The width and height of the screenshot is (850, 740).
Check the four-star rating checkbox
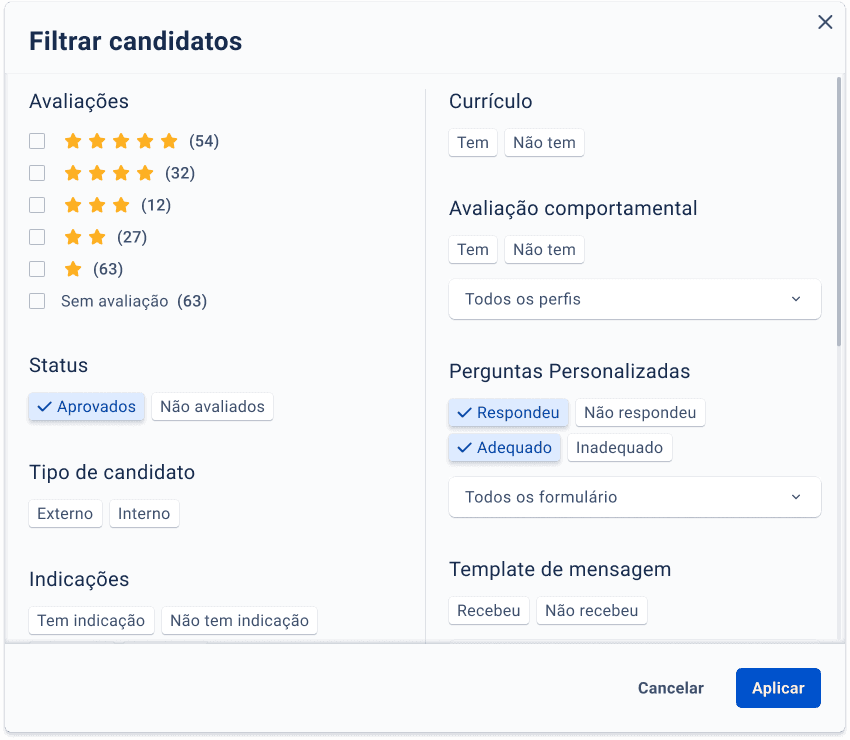tap(37, 173)
